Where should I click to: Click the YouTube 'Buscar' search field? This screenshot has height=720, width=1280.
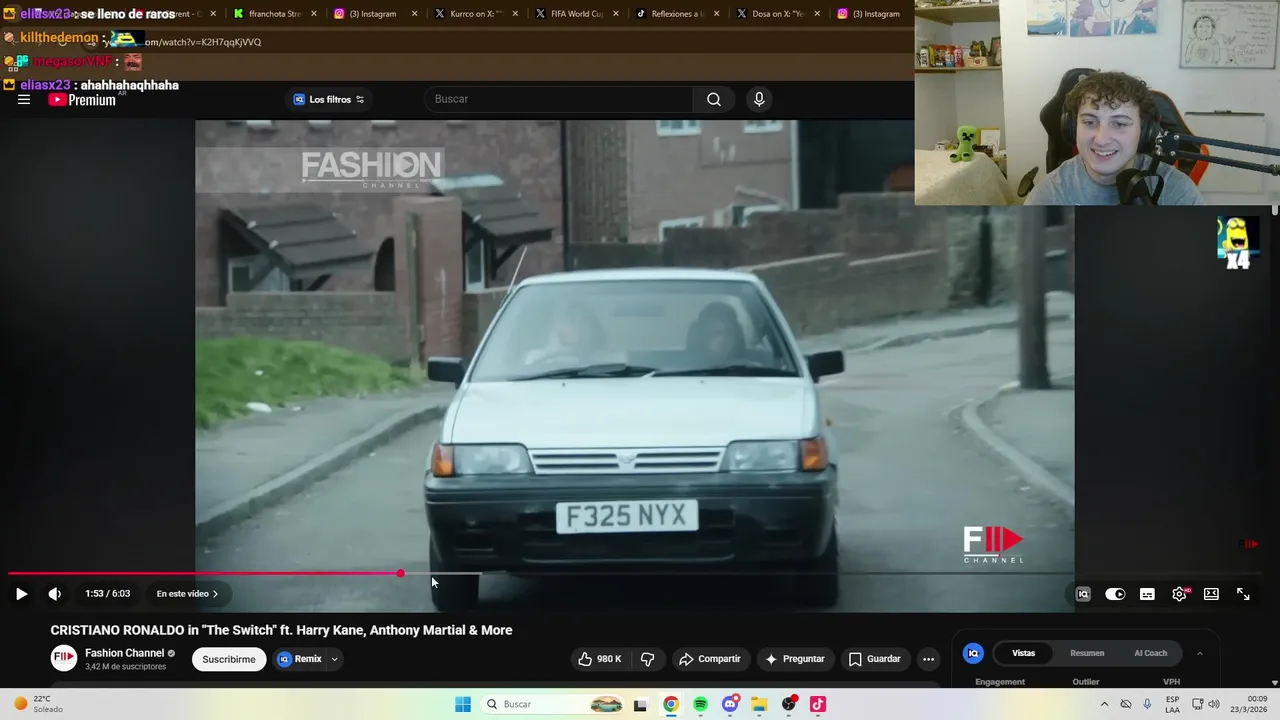point(559,99)
